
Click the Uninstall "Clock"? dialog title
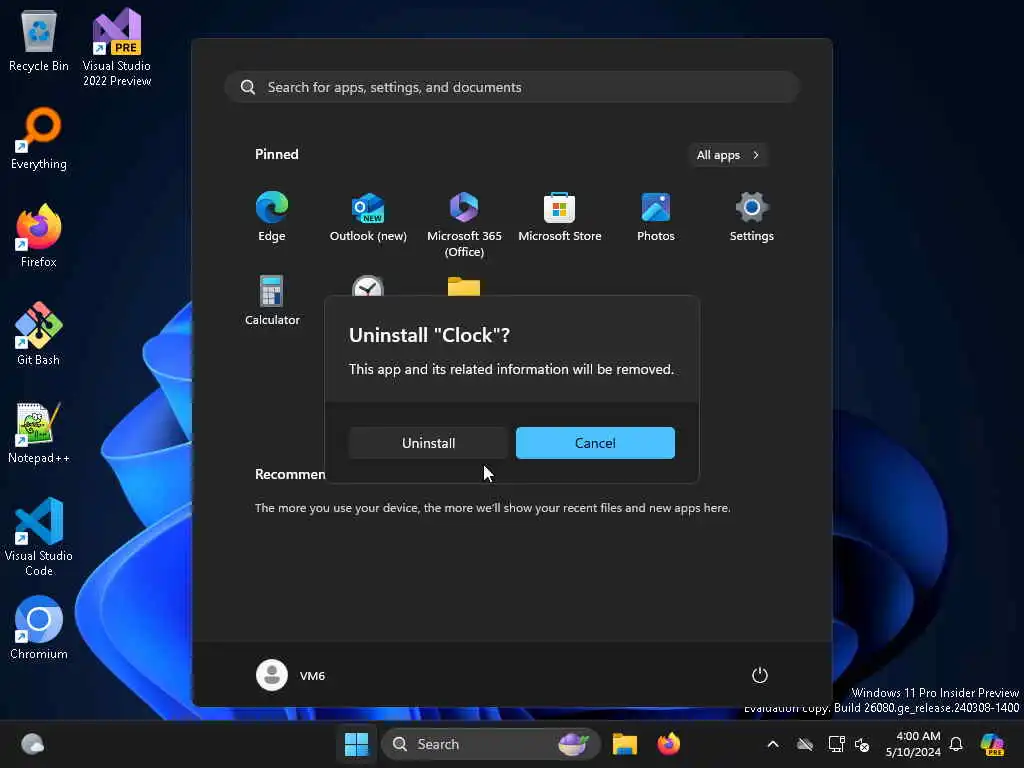coord(429,335)
